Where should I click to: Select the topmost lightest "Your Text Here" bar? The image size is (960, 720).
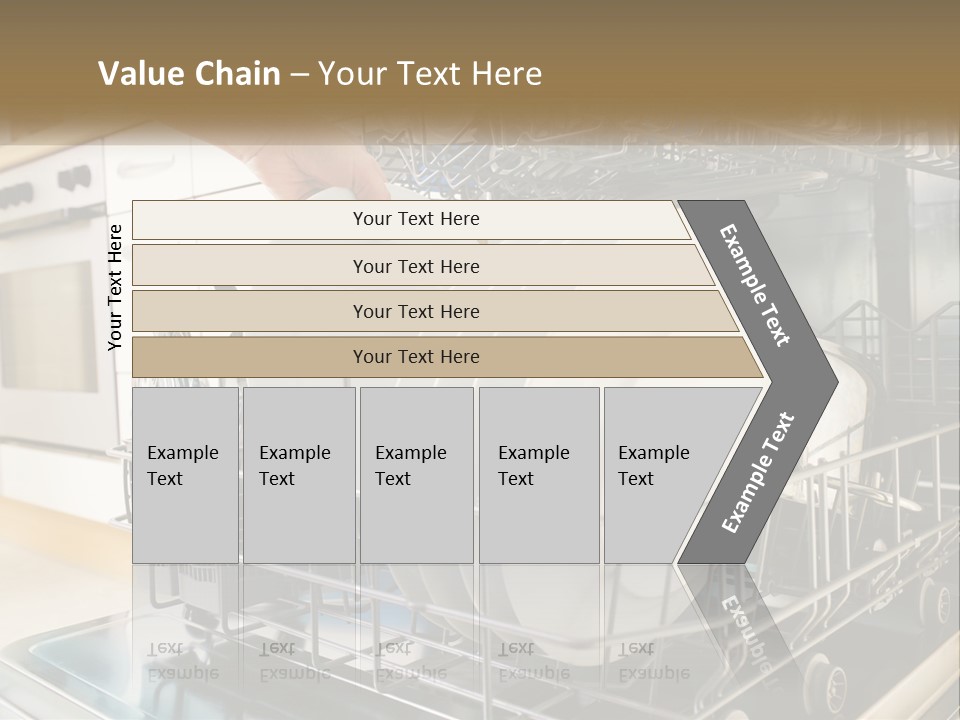tap(416, 220)
